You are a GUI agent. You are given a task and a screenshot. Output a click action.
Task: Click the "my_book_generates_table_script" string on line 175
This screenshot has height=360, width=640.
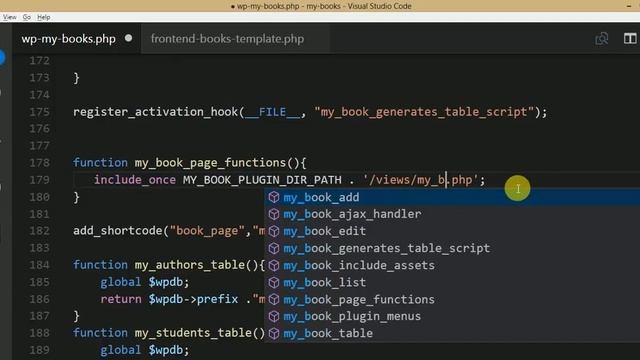pos(424,112)
